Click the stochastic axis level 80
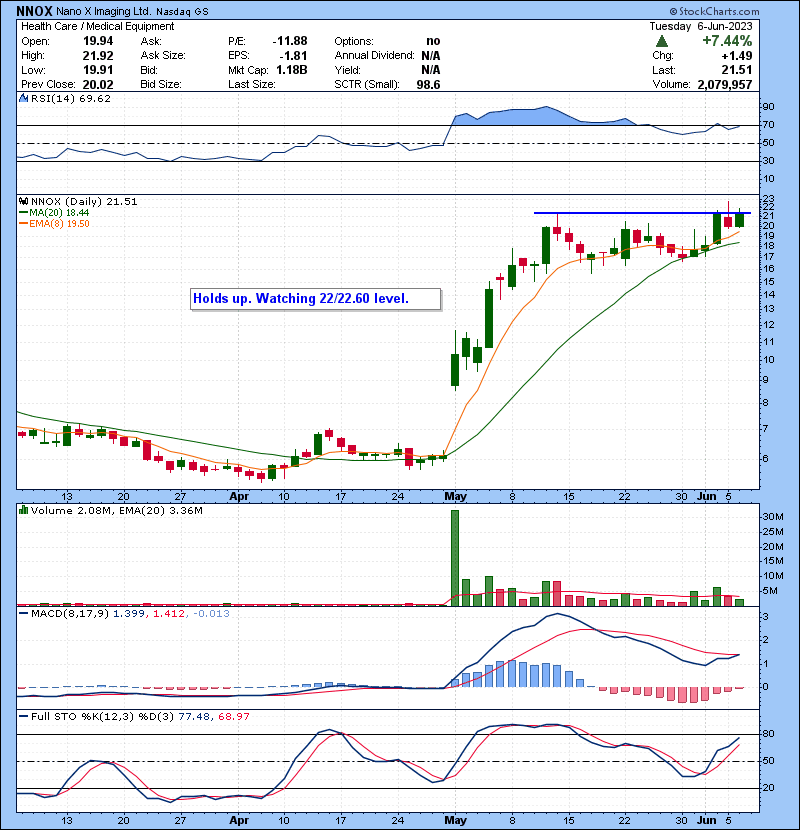Screen dimensions: 800x830 point(768,734)
